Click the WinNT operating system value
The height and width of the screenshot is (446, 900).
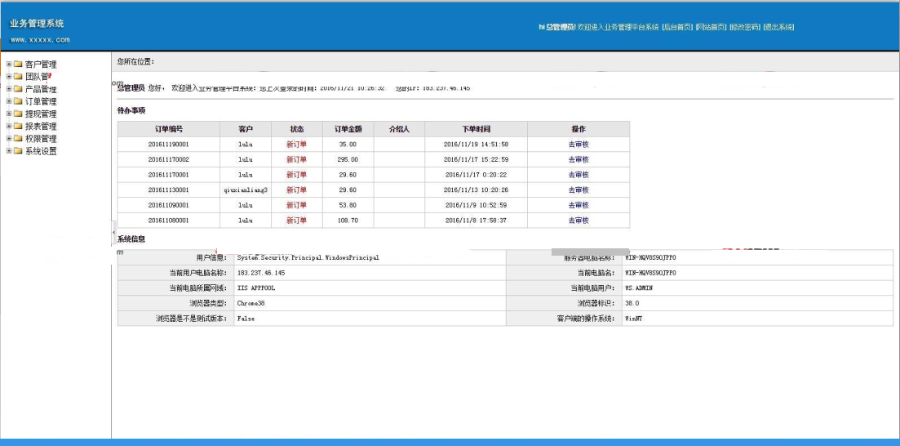point(634,318)
